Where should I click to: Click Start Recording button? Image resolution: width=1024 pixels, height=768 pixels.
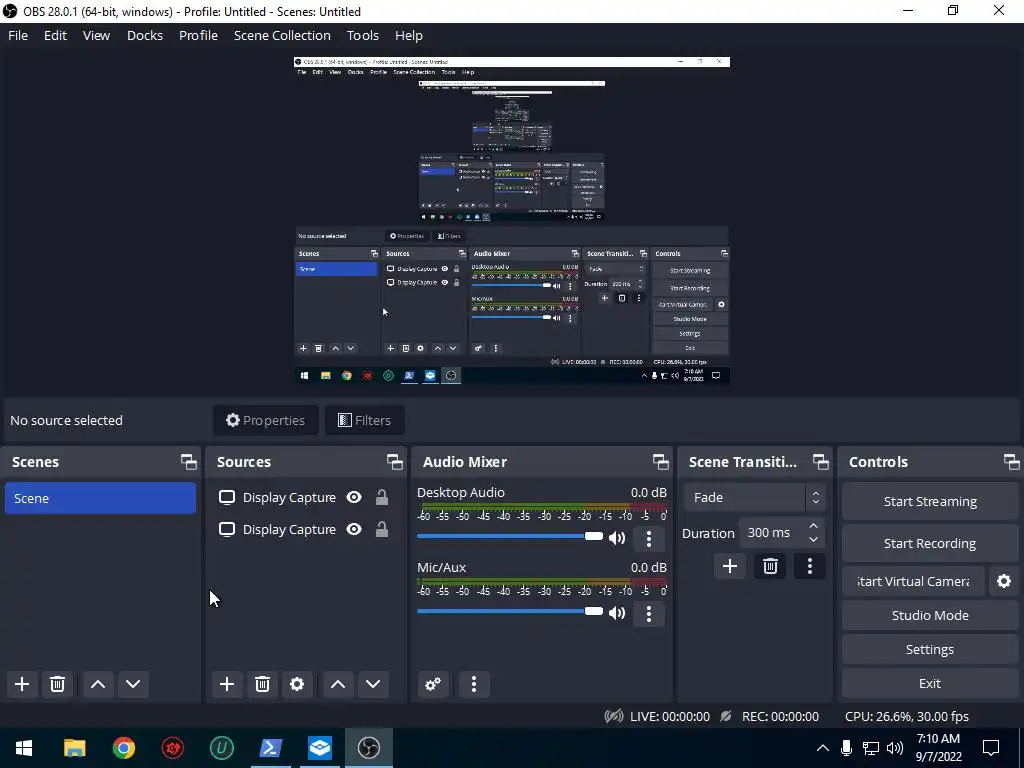pos(930,543)
